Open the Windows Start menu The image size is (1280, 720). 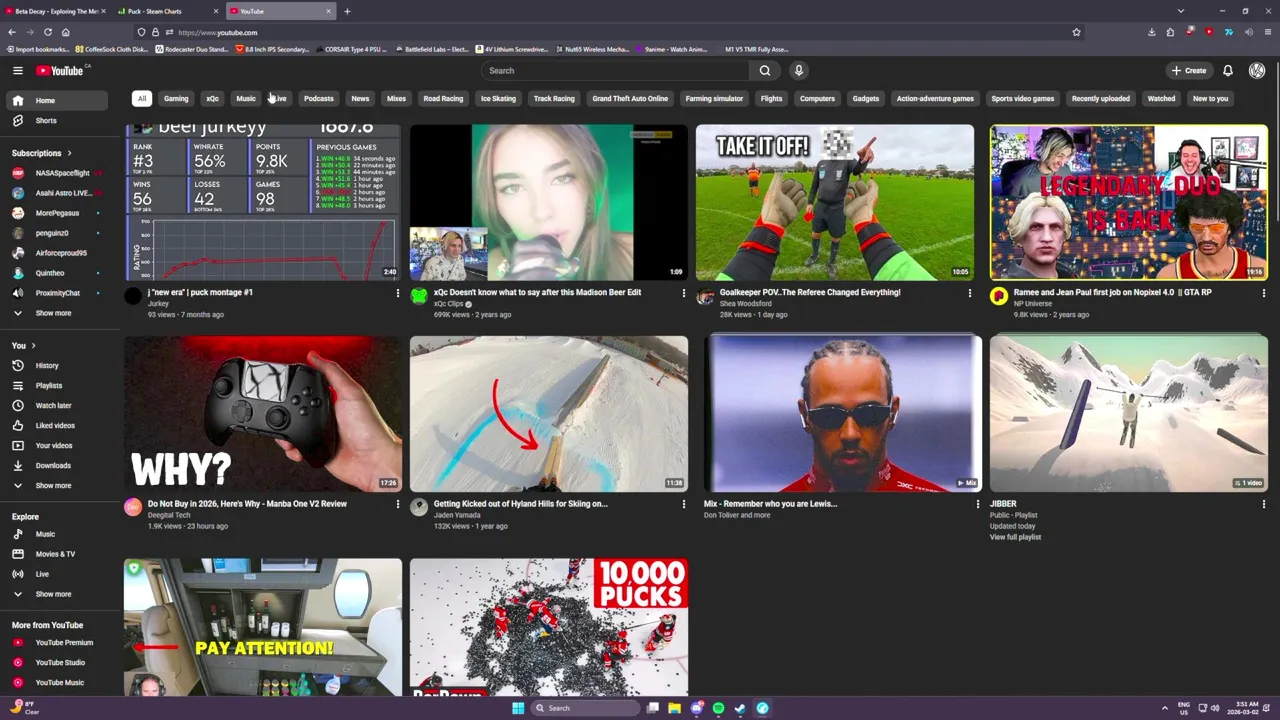[518, 708]
